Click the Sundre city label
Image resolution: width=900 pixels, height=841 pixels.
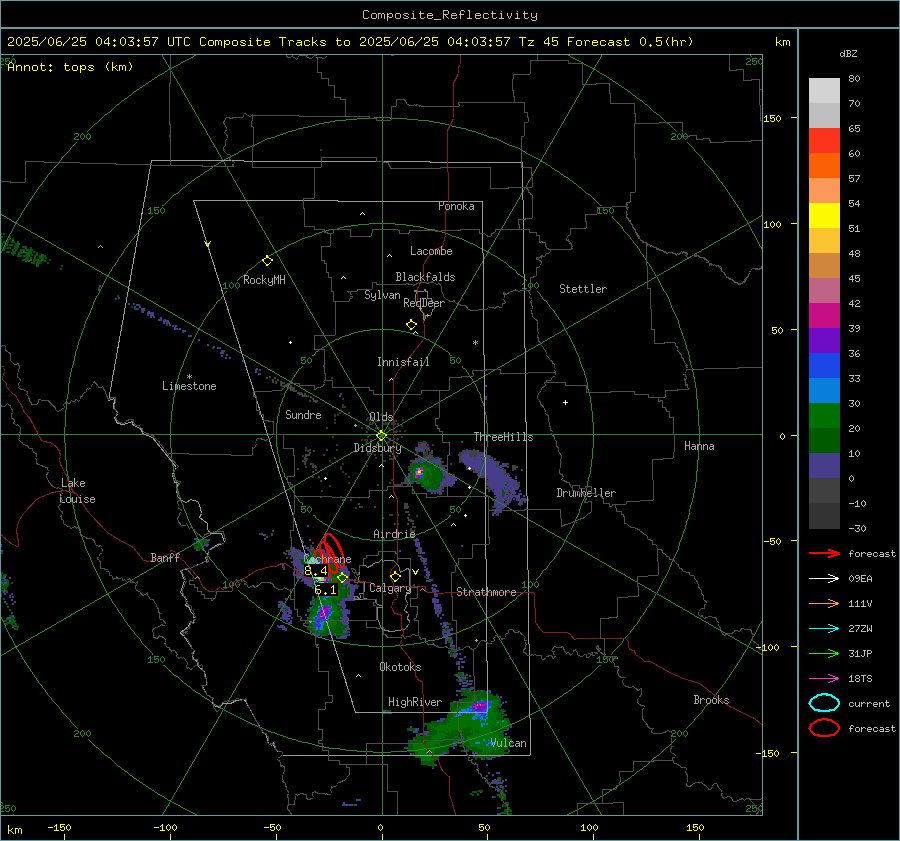coord(303,415)
